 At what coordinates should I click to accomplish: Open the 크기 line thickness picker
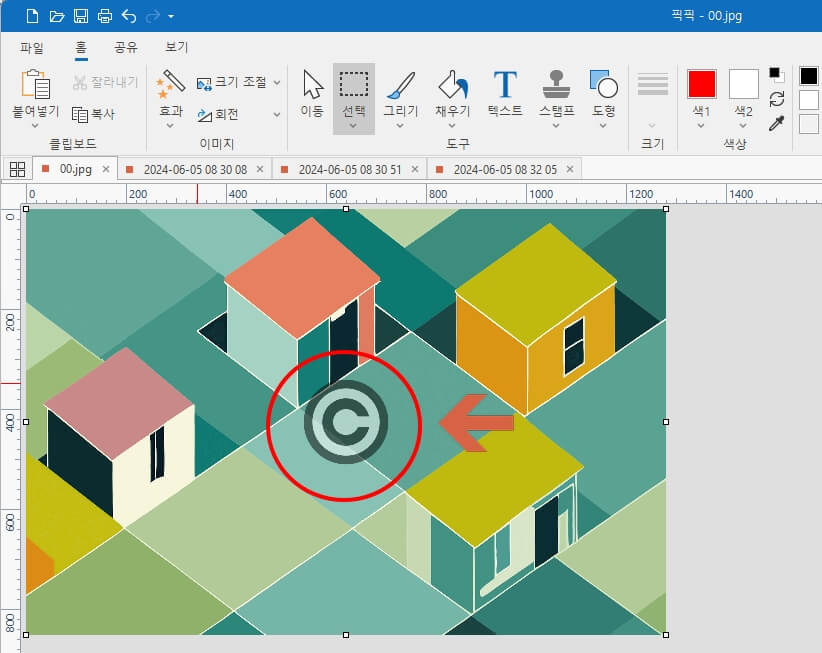(652, 99)
